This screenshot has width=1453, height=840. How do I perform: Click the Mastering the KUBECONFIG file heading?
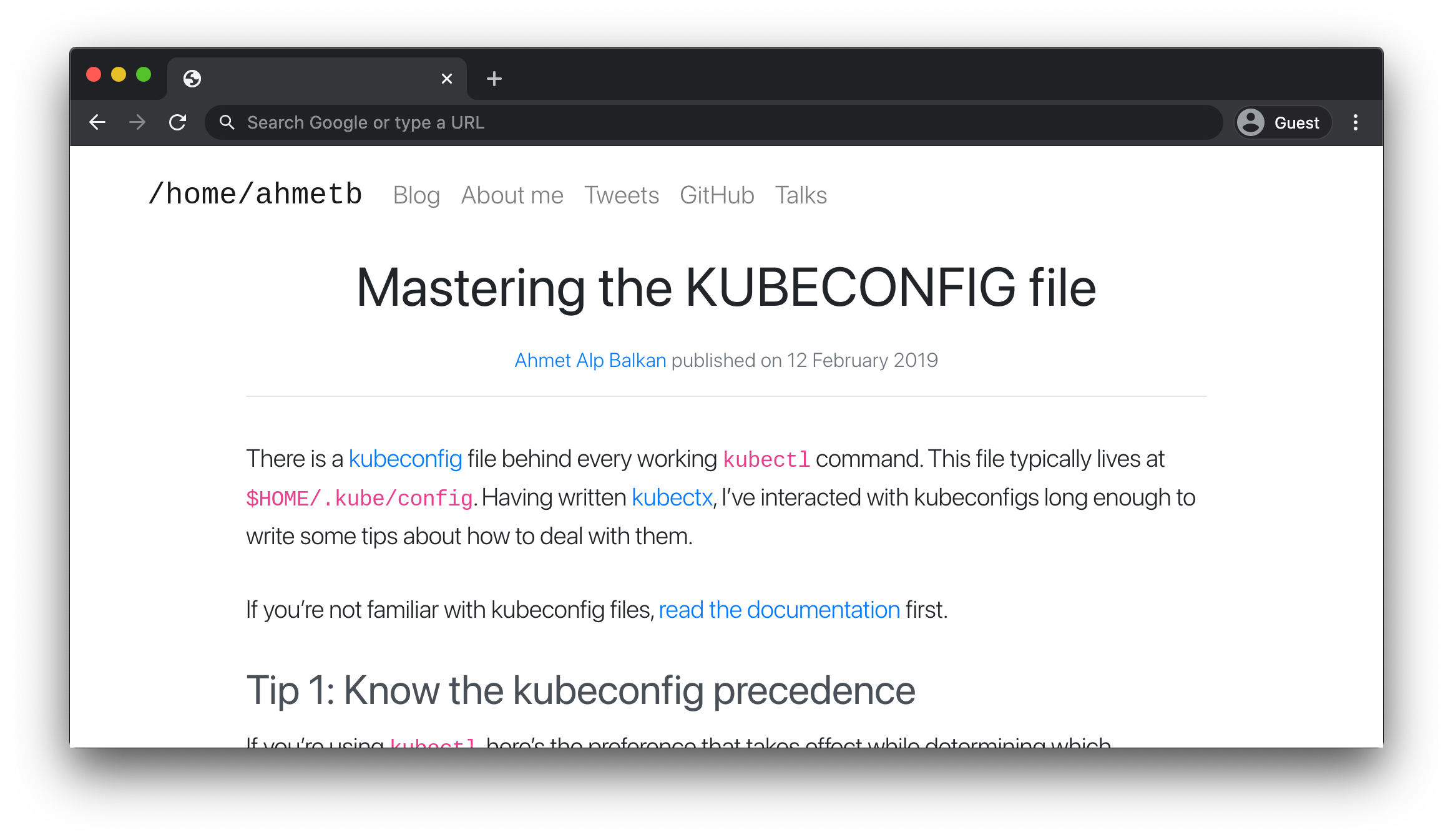pyautogui.click(x=726, y=288)
